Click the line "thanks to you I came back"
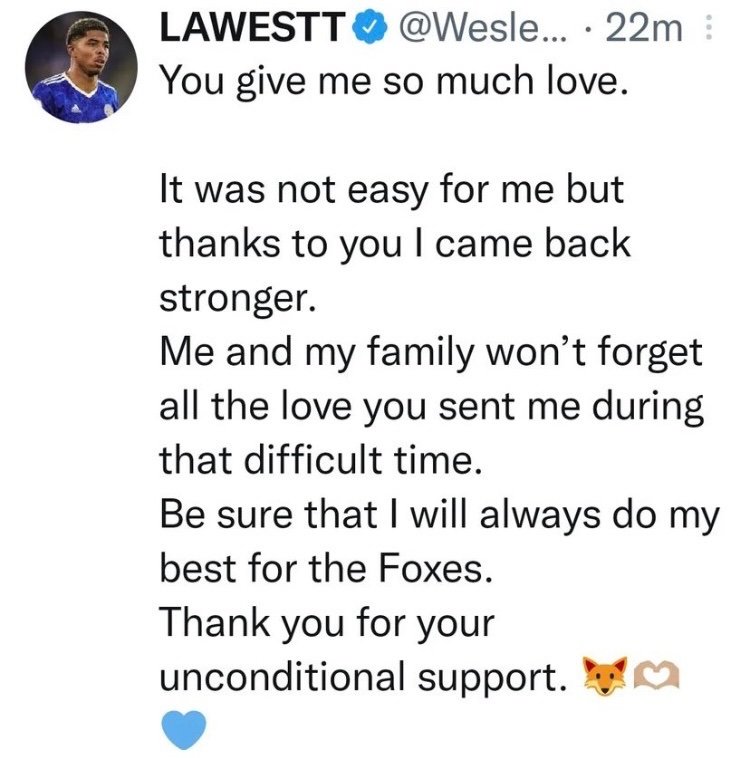The width and height of the screenshot is (750, 758). (395, 244)
